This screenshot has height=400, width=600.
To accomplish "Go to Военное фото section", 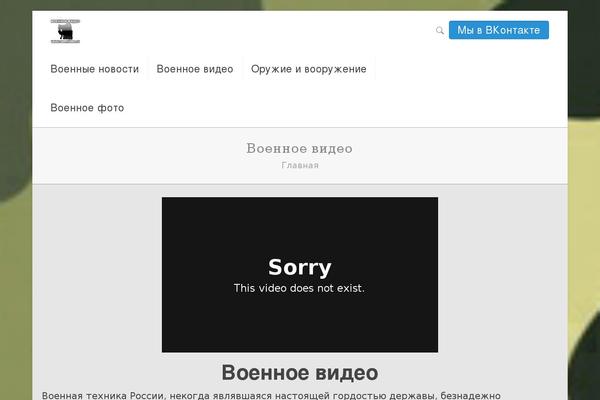I will [x=87, y=108].
